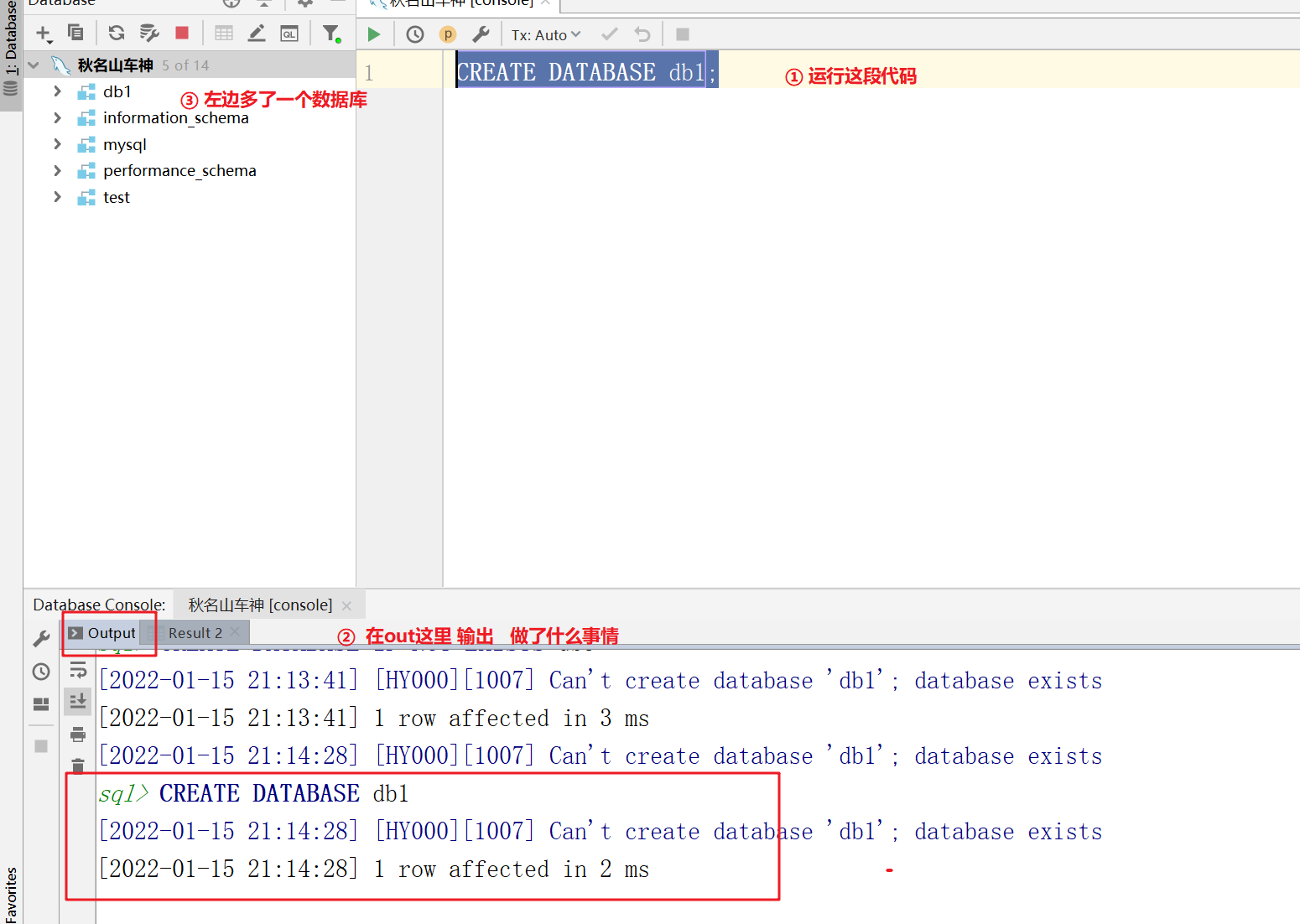Toggle soft-wrap in the Output pane
1300x924 pixels.
[78, 669]
